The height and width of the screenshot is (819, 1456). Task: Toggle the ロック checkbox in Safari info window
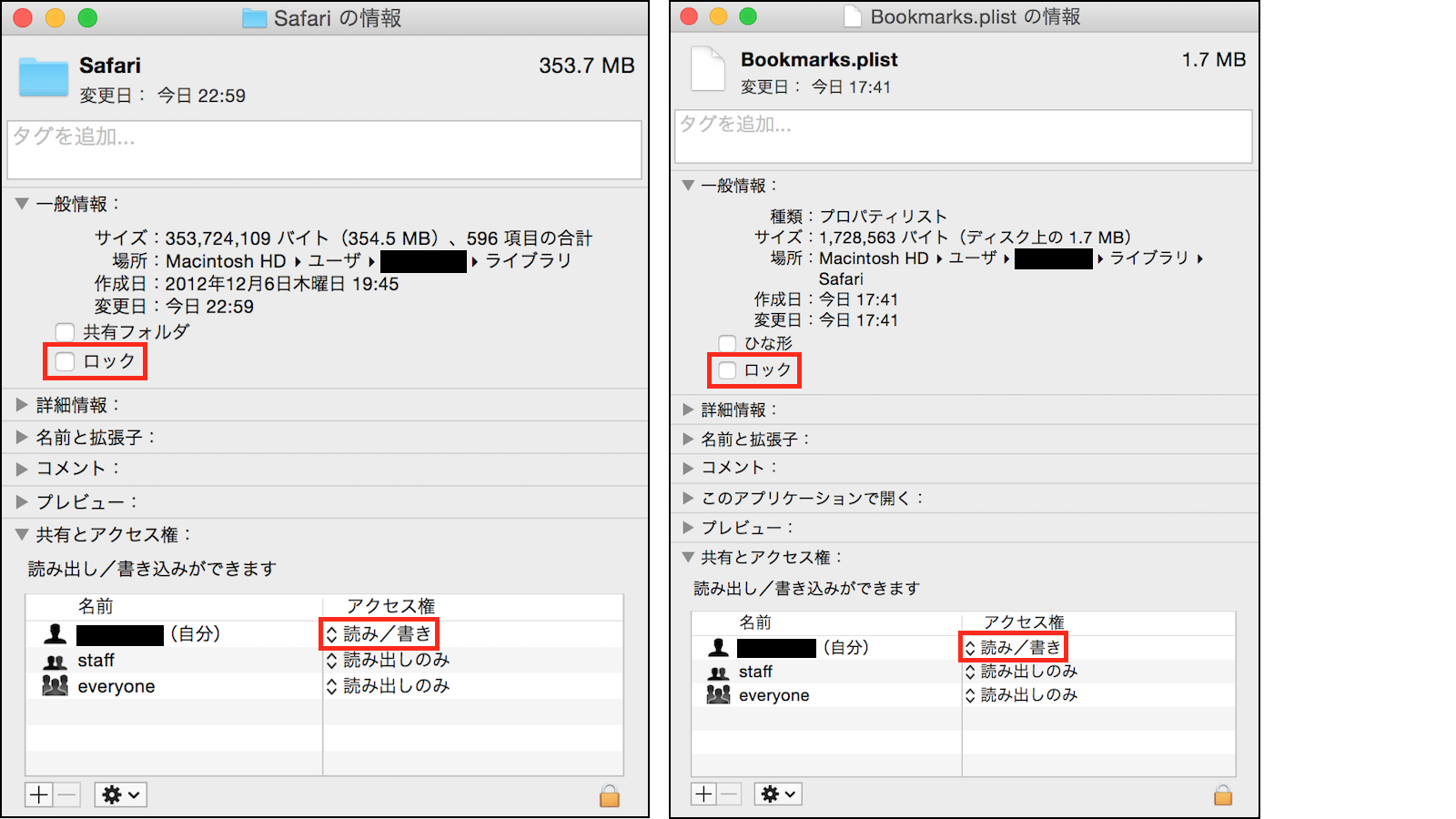tap(65, 361)
